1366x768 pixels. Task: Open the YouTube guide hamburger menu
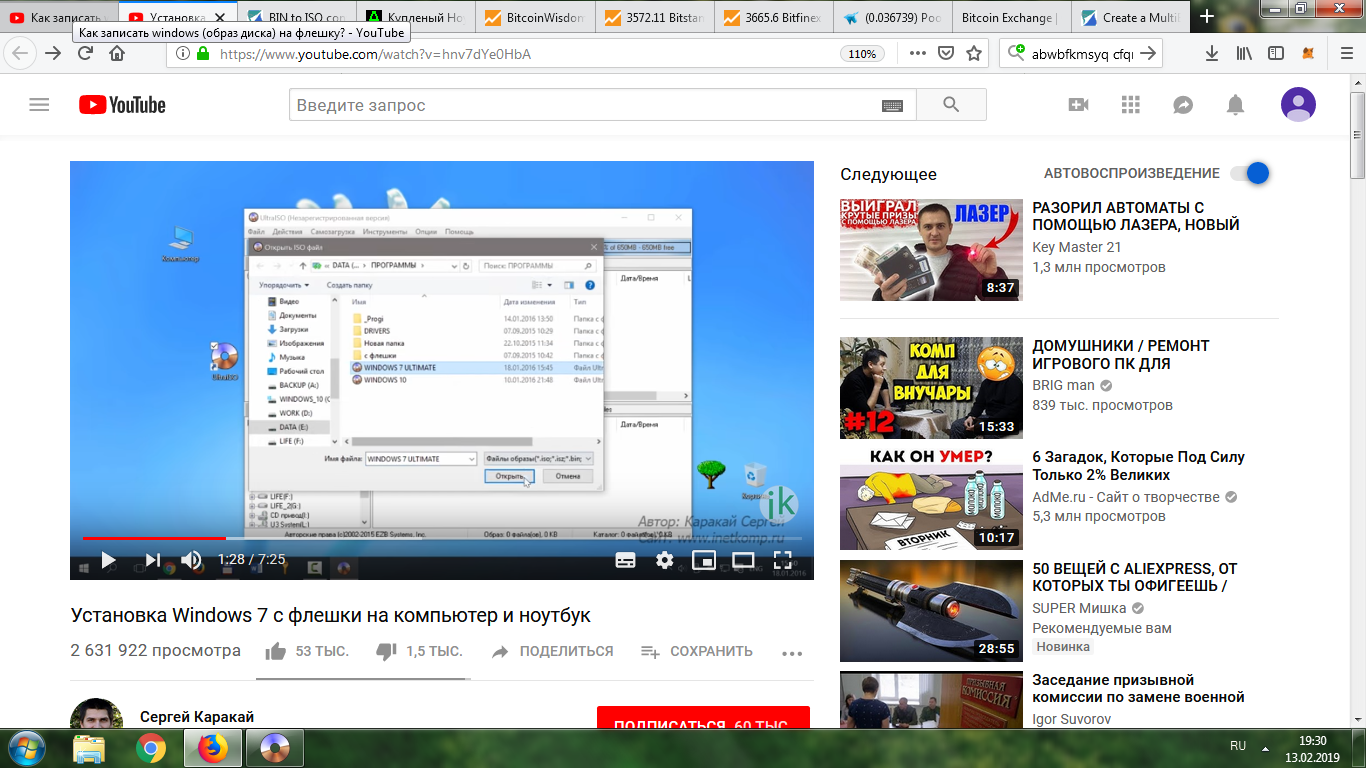tap(39, 104)
